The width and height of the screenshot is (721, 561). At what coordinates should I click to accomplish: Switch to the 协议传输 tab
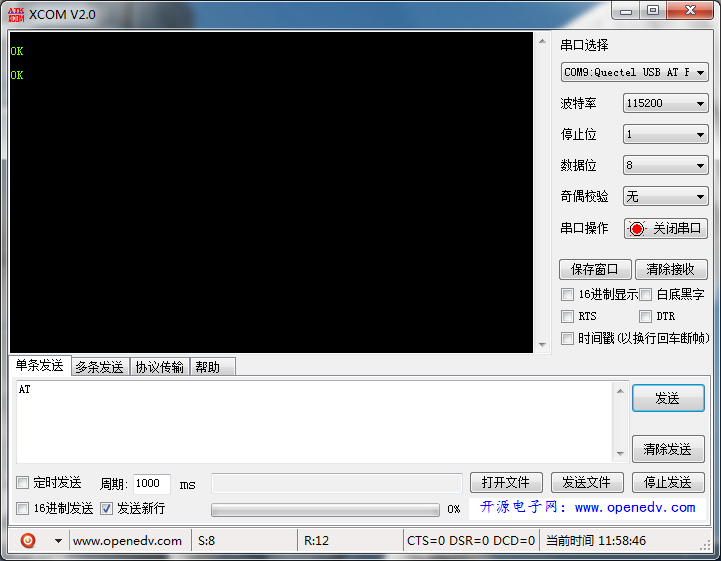pyautogui.click(x=160, y=367)
